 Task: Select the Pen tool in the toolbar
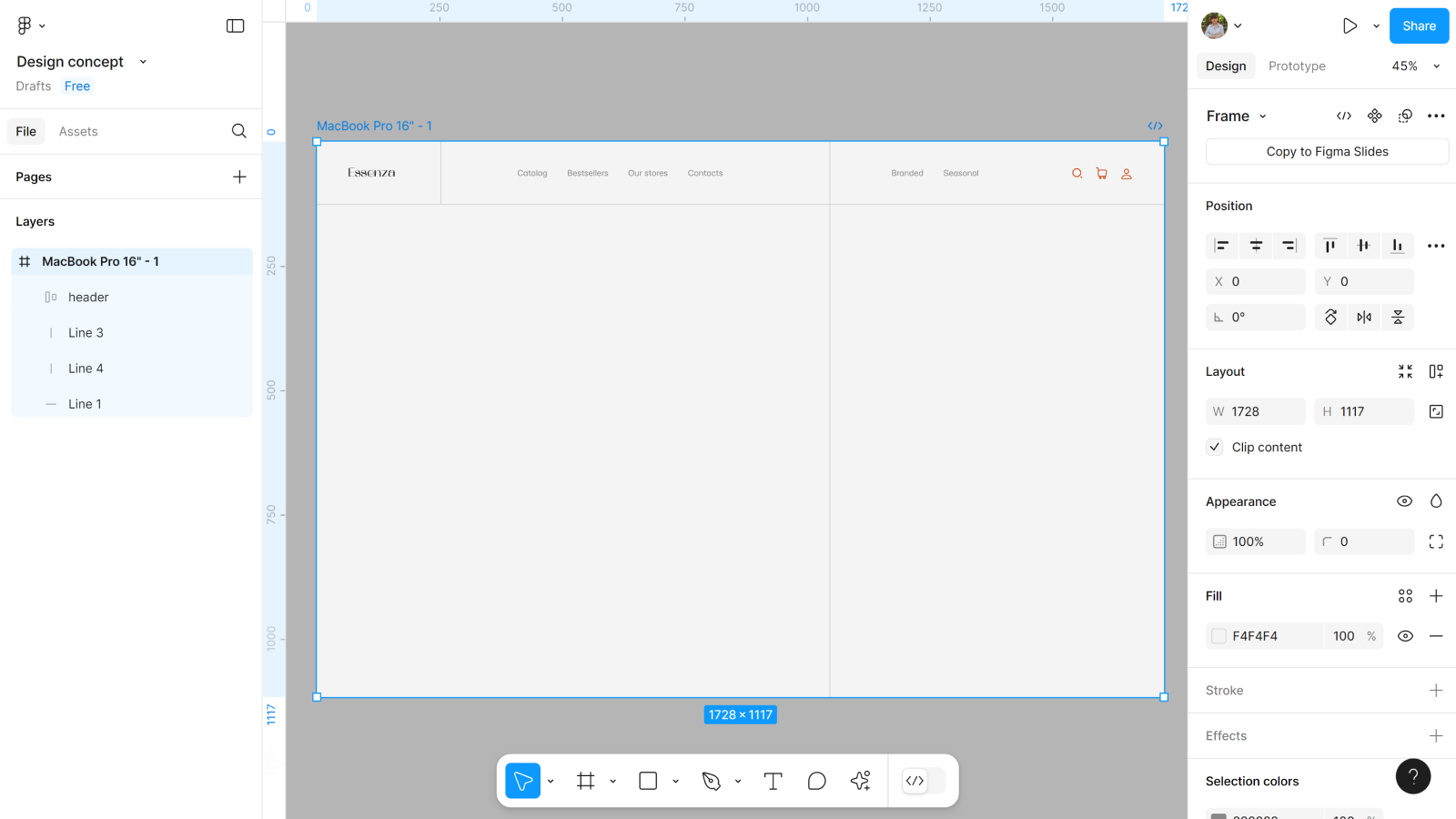coord(712,781)
